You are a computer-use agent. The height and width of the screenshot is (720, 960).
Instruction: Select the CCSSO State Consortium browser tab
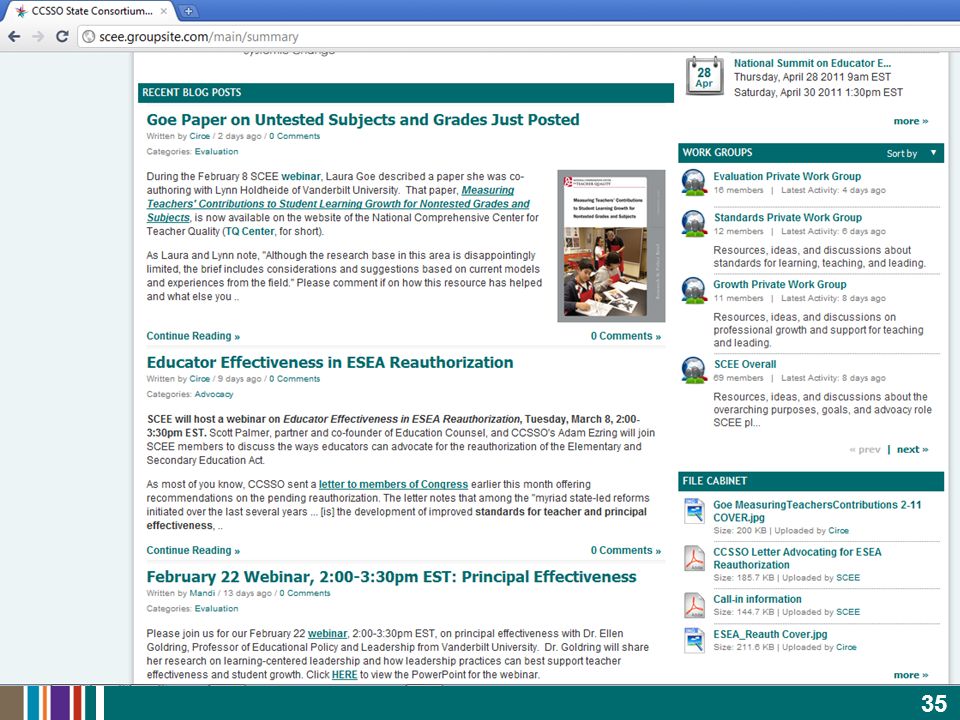[92, 11]
